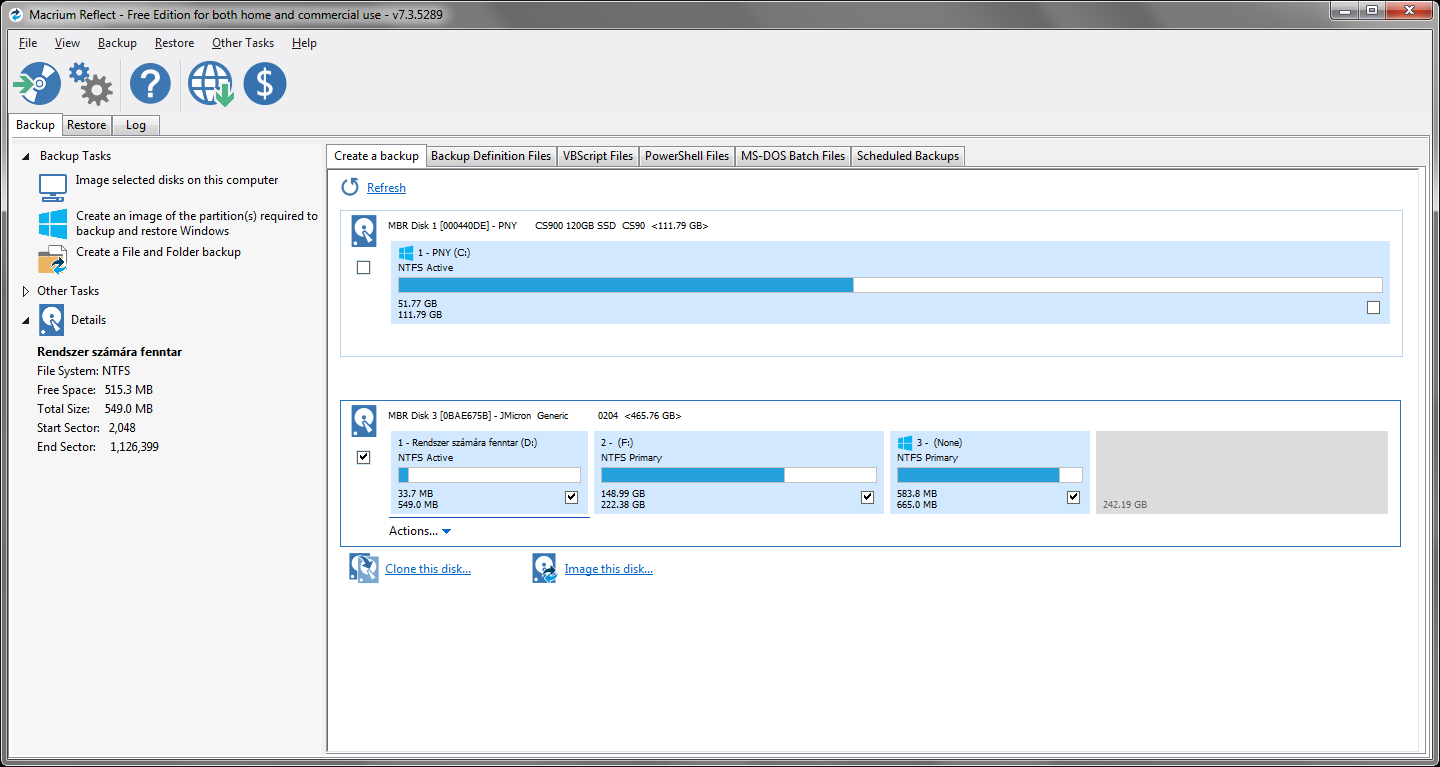Click the dollar sign purchase icon
The width and height of the screenshot is (1440, 767).
click(x=265, y=83)
